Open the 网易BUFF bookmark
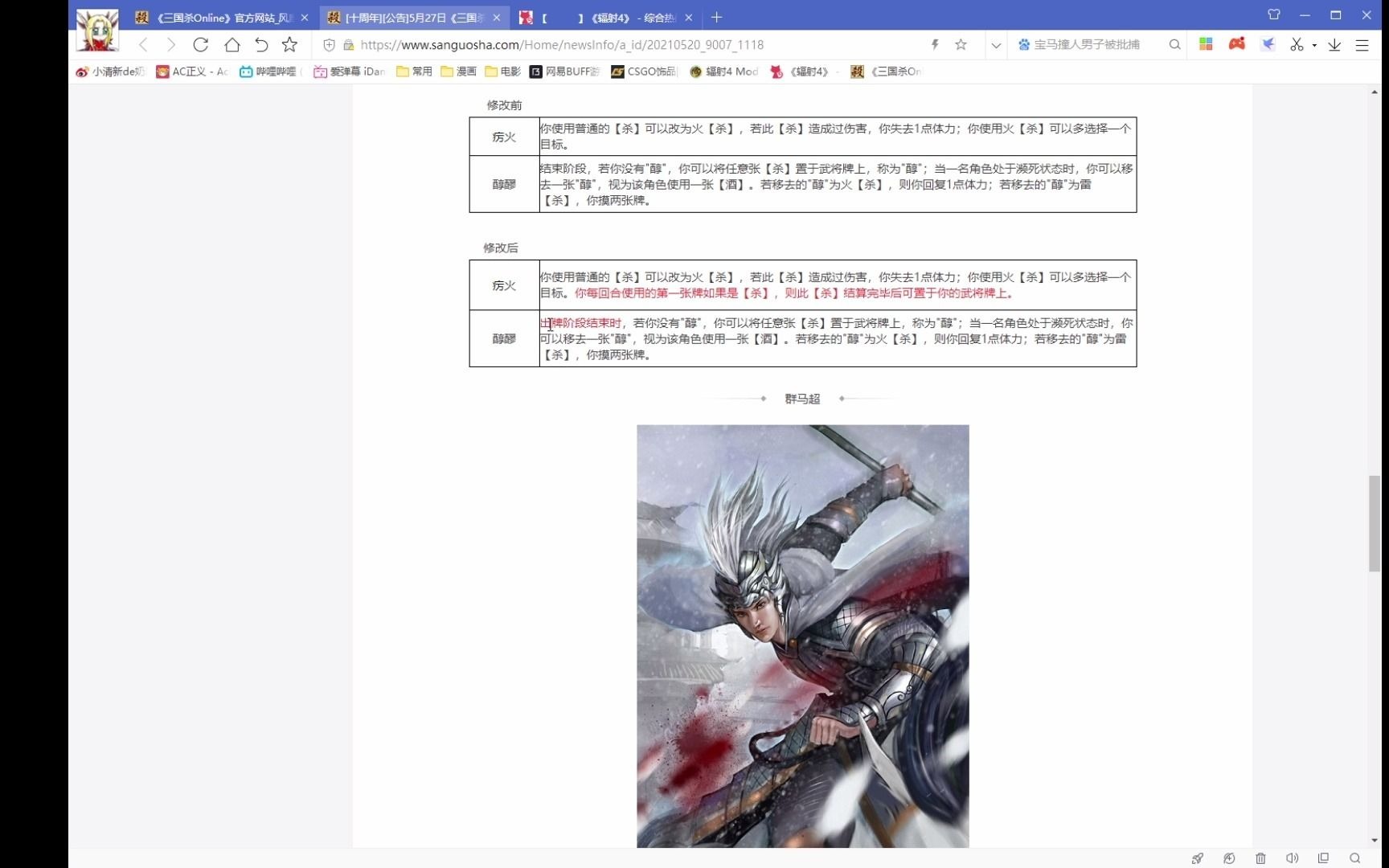The width and height of the screenshot is (1389, 868). (564, 72)
